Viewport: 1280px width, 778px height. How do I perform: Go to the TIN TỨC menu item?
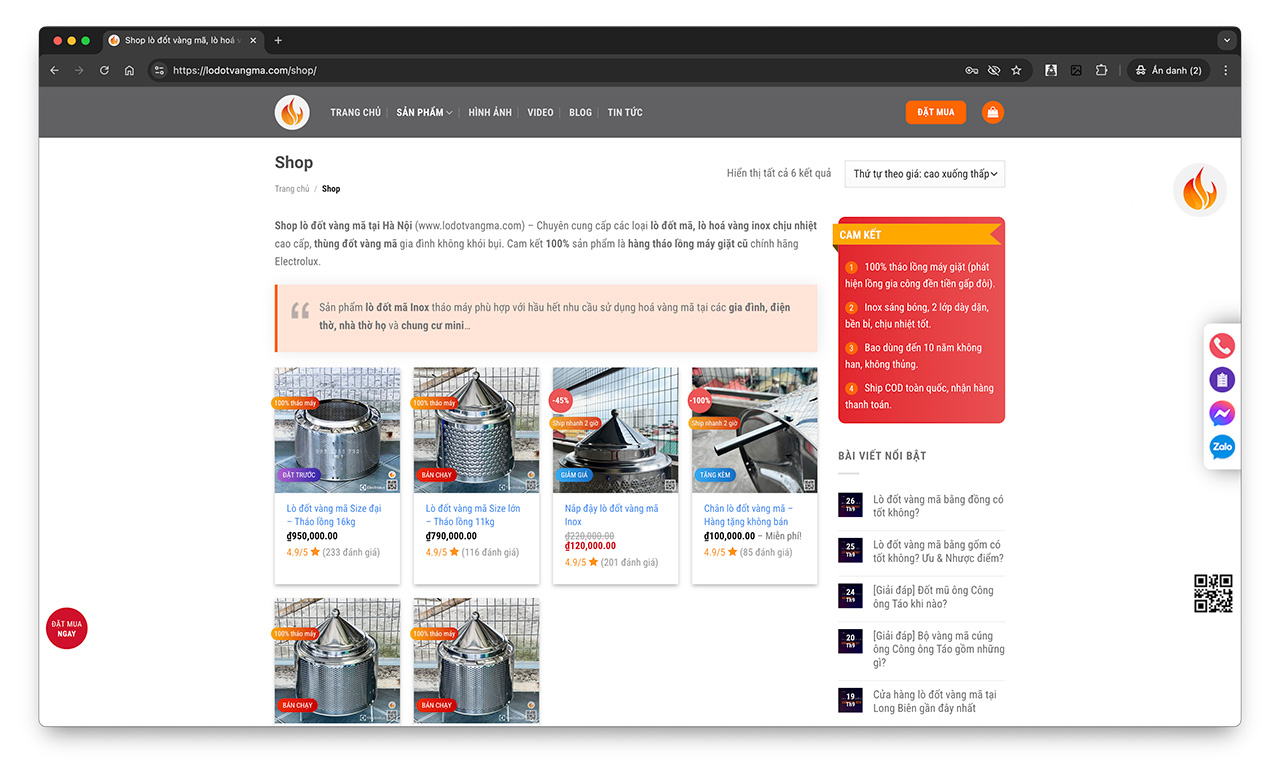tap(625, 112)
